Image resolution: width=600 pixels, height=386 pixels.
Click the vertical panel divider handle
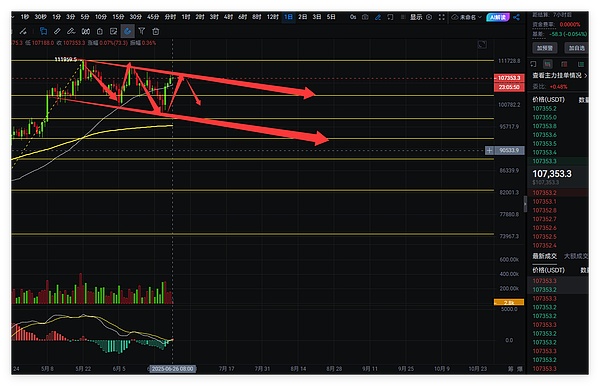point(525,204)
